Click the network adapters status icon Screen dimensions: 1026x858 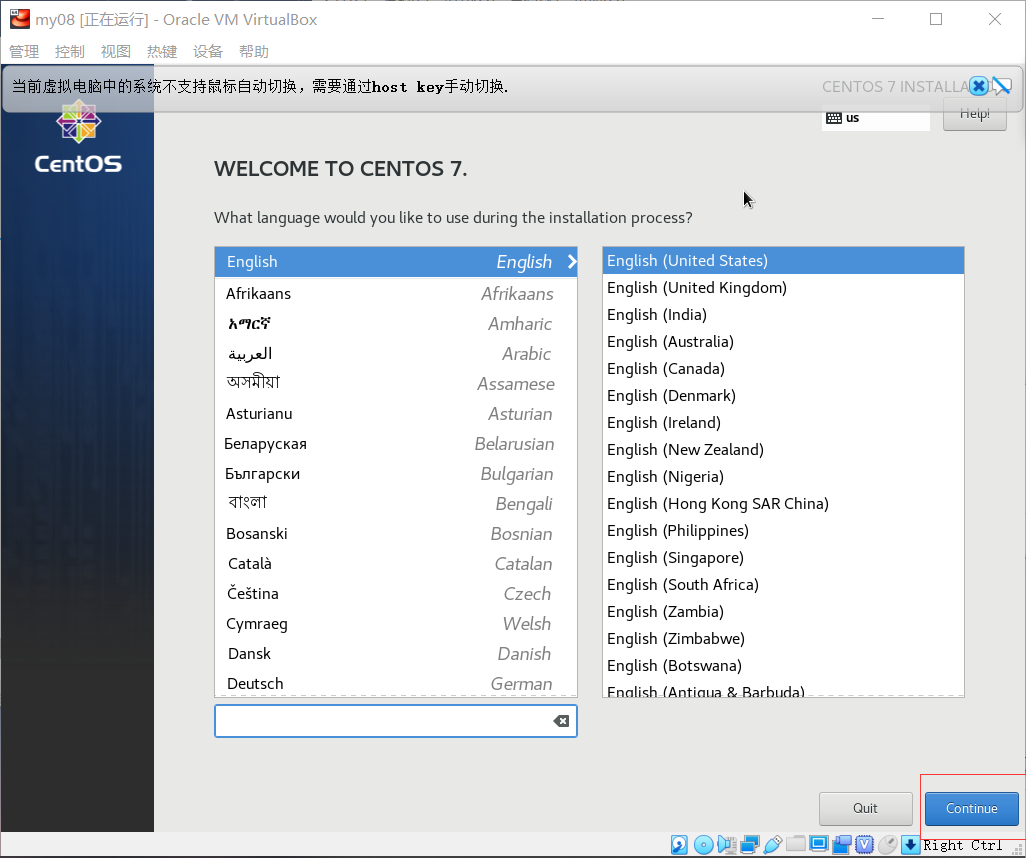pyautogui.click(x=750, y=844)
